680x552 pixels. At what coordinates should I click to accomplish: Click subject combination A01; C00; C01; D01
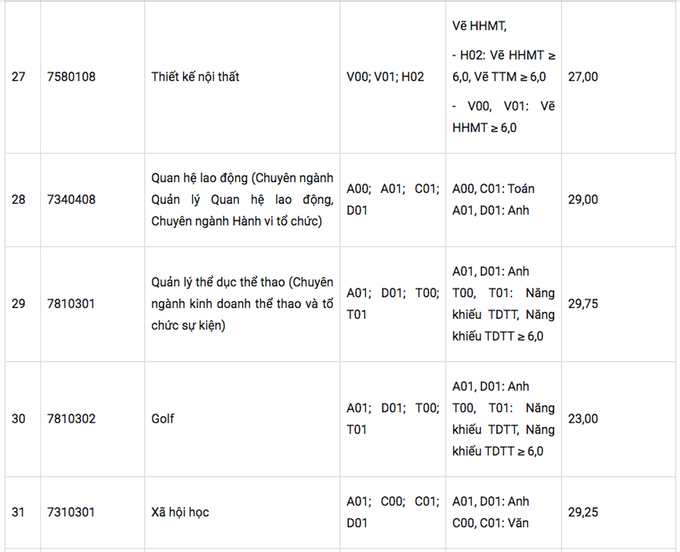tap(392, 512)
